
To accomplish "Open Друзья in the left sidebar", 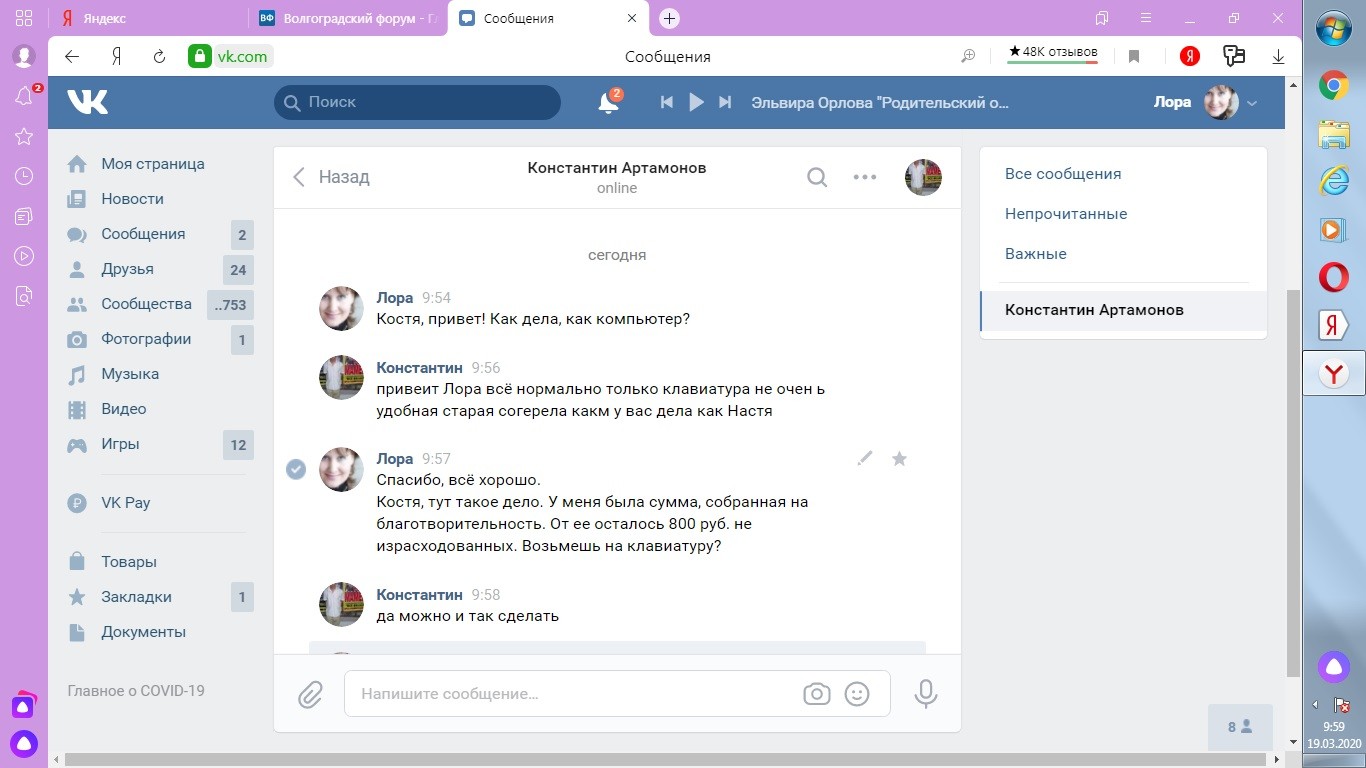I will click(x=127, y=269).
